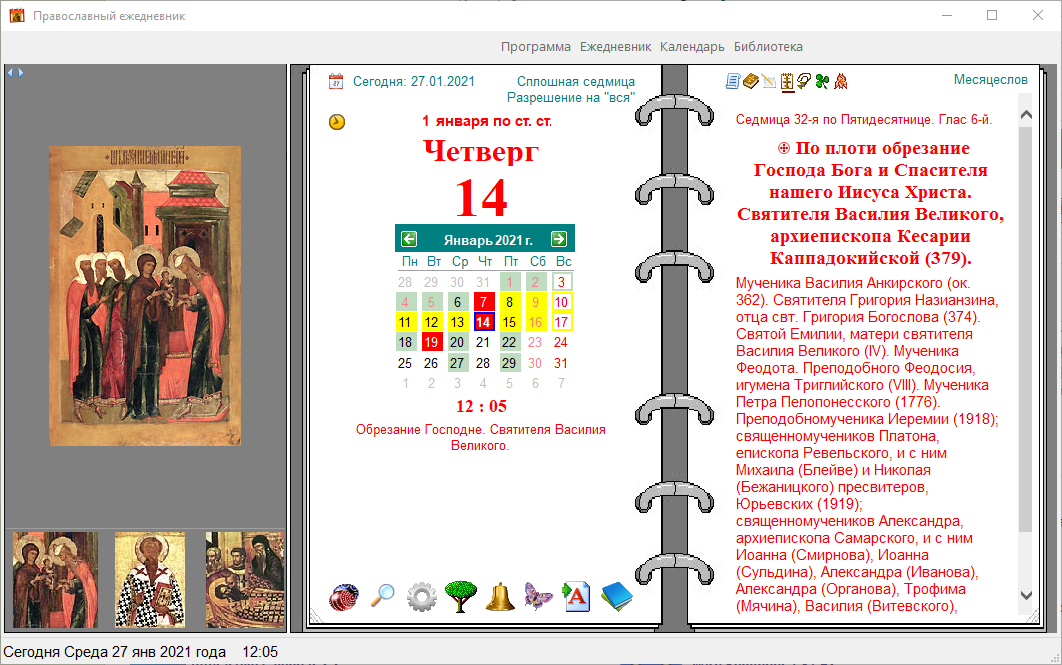Select January 7 in the calendar
The height and width of the screenshot is (665, 1062).
coord(484,302)
